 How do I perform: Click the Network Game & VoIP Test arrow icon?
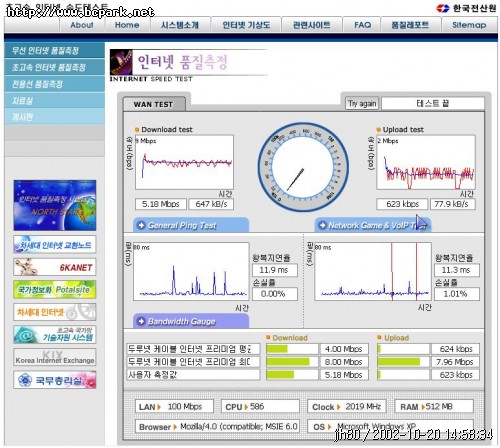click(x=322, y=225)
